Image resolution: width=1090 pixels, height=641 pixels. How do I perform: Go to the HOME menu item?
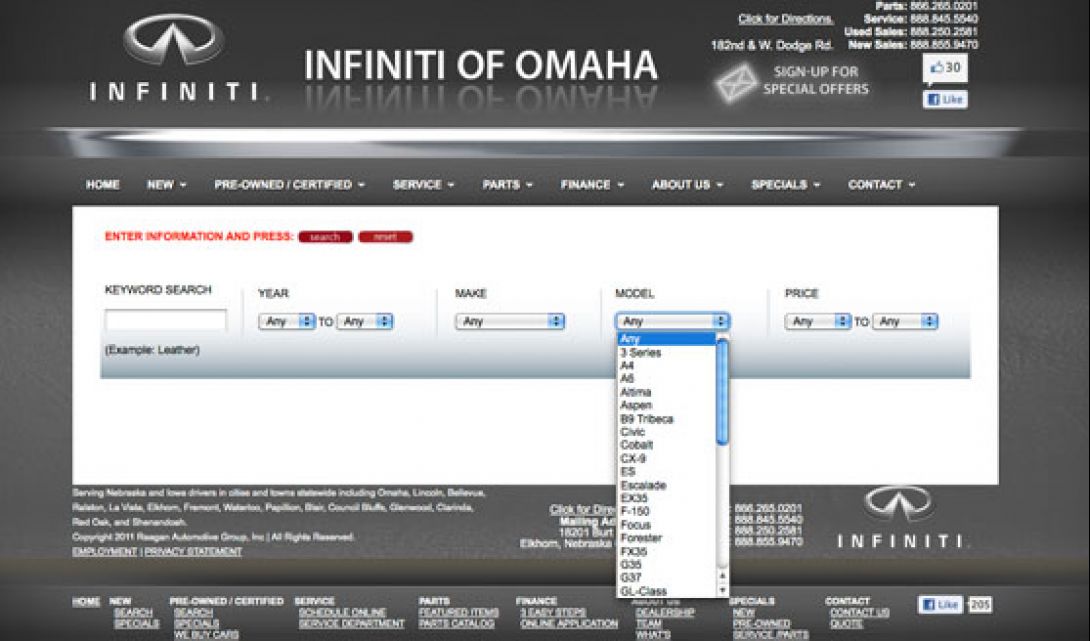point(102,184)
